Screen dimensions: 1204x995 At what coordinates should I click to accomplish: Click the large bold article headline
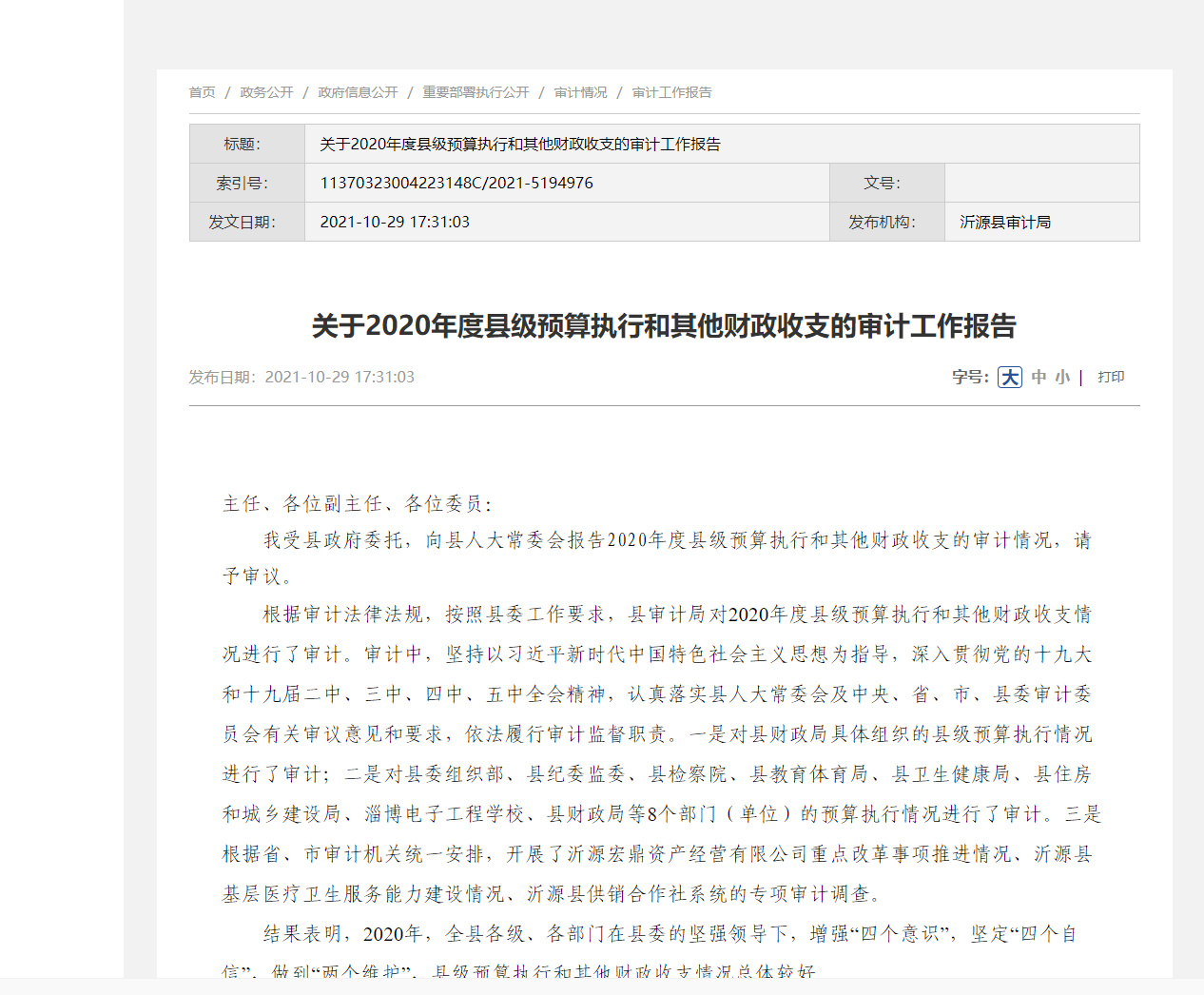pos(664,326)
